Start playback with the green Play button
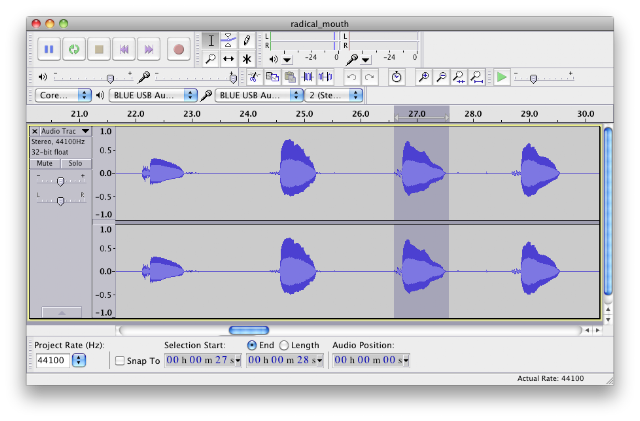 click(x=74, y=49)
